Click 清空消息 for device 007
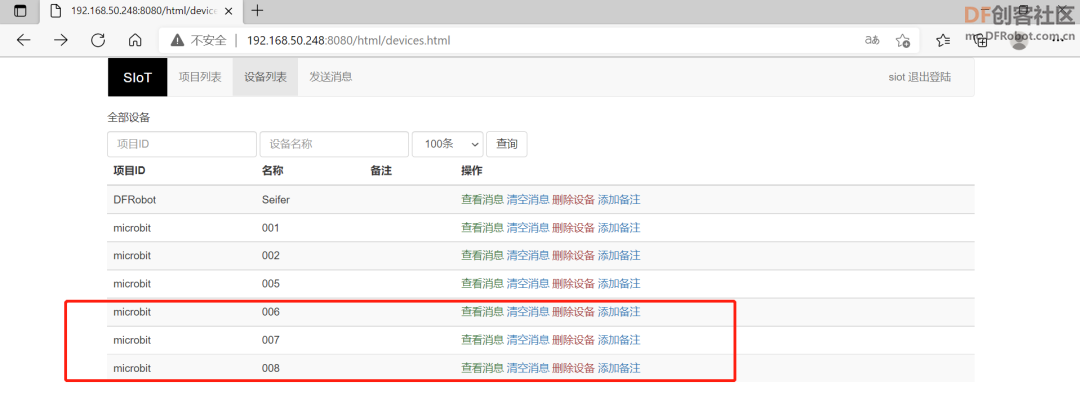This screenshot has width=1080, height=395. point(528,340)
